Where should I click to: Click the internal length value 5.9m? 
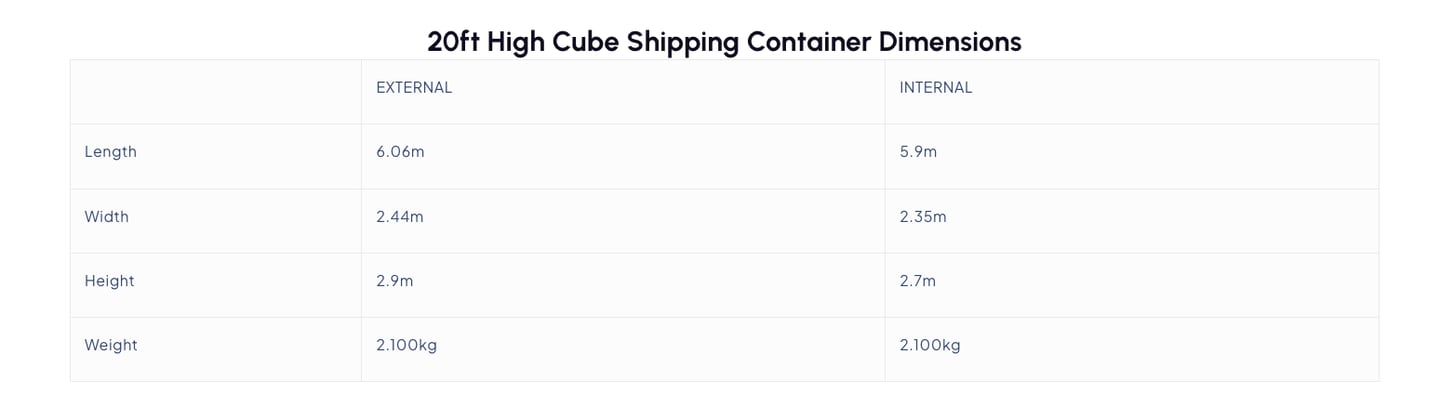point(918,152)
